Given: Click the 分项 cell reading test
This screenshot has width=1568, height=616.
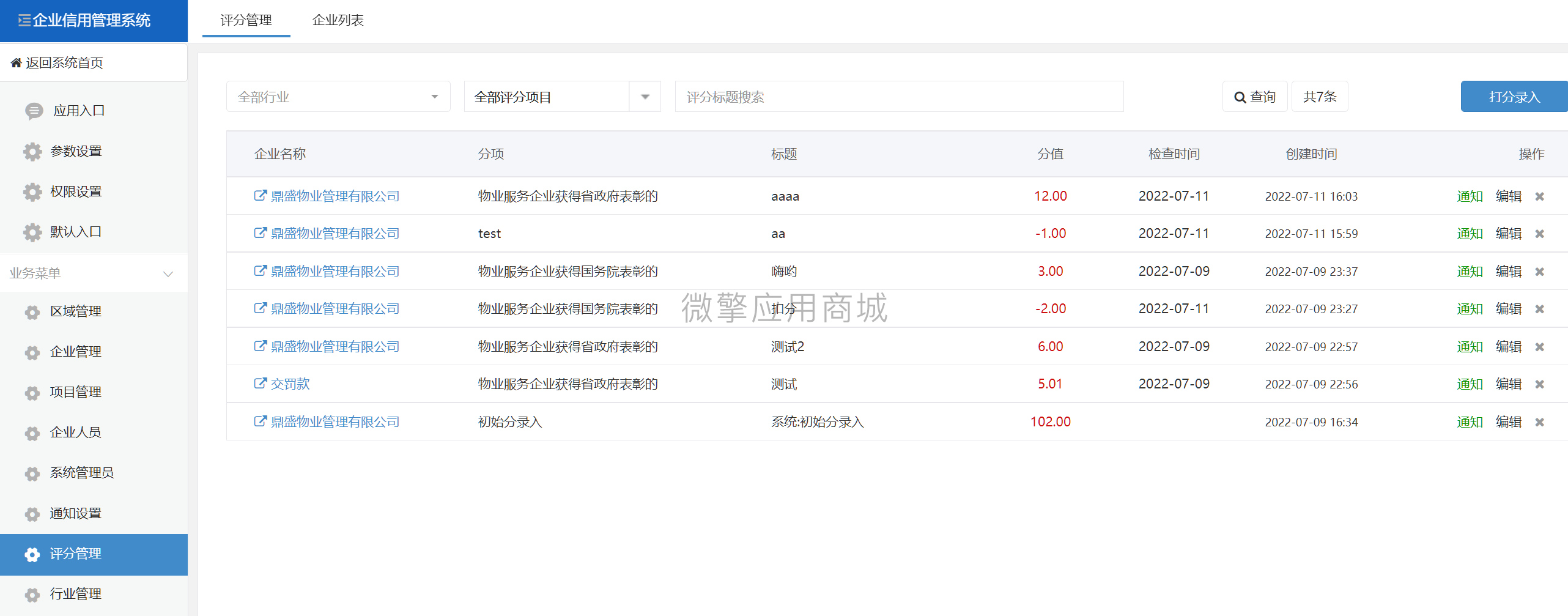Looking at the screenshot, I should (489, 234).
